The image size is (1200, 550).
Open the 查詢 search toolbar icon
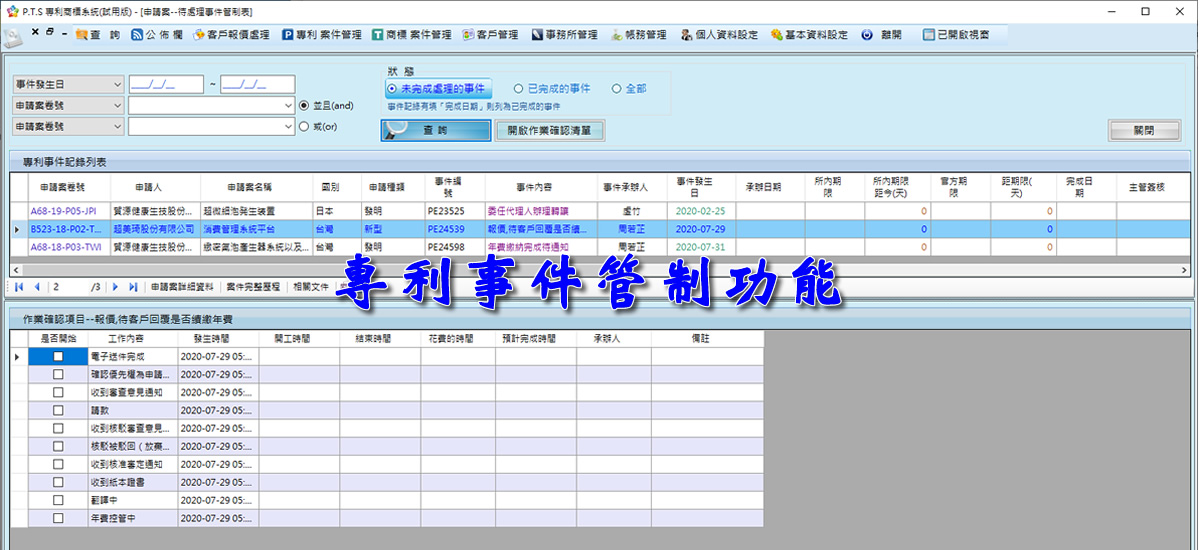[98, 34]
